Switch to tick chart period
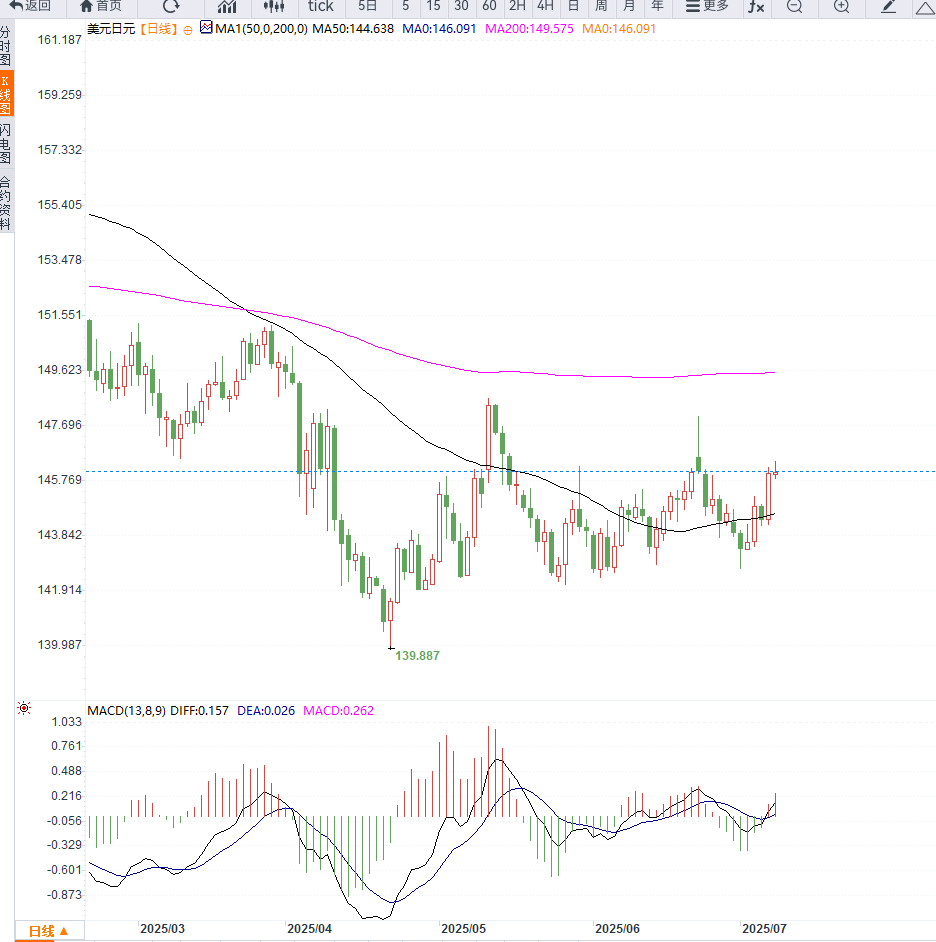 pyautogui.click(x=320, y=6)
